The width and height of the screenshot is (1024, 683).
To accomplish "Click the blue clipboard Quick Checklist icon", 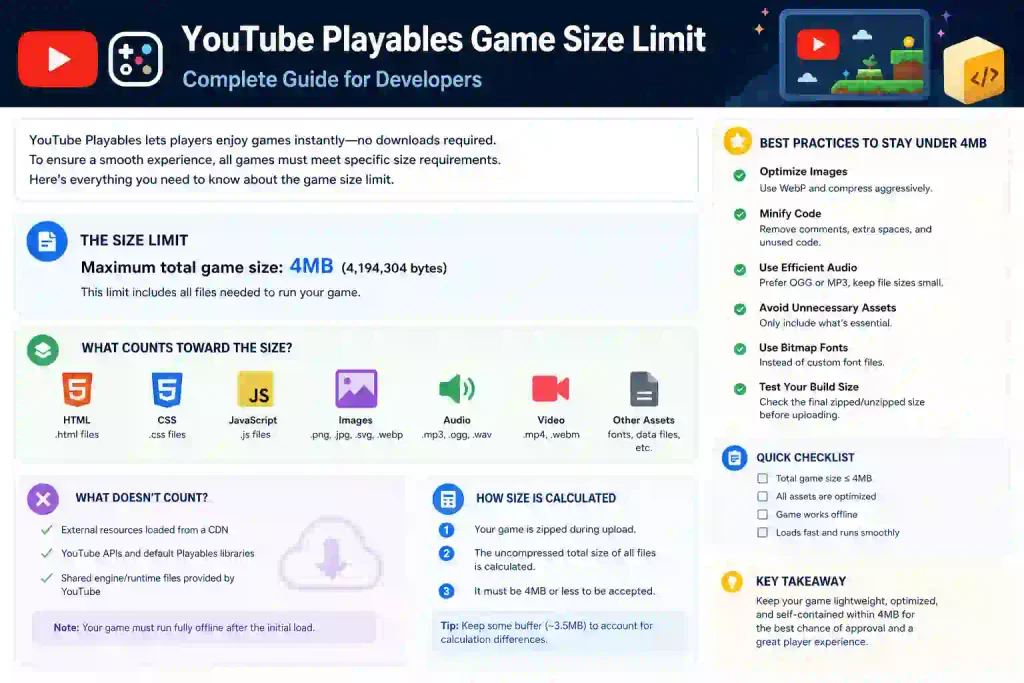I will (735, 458).
